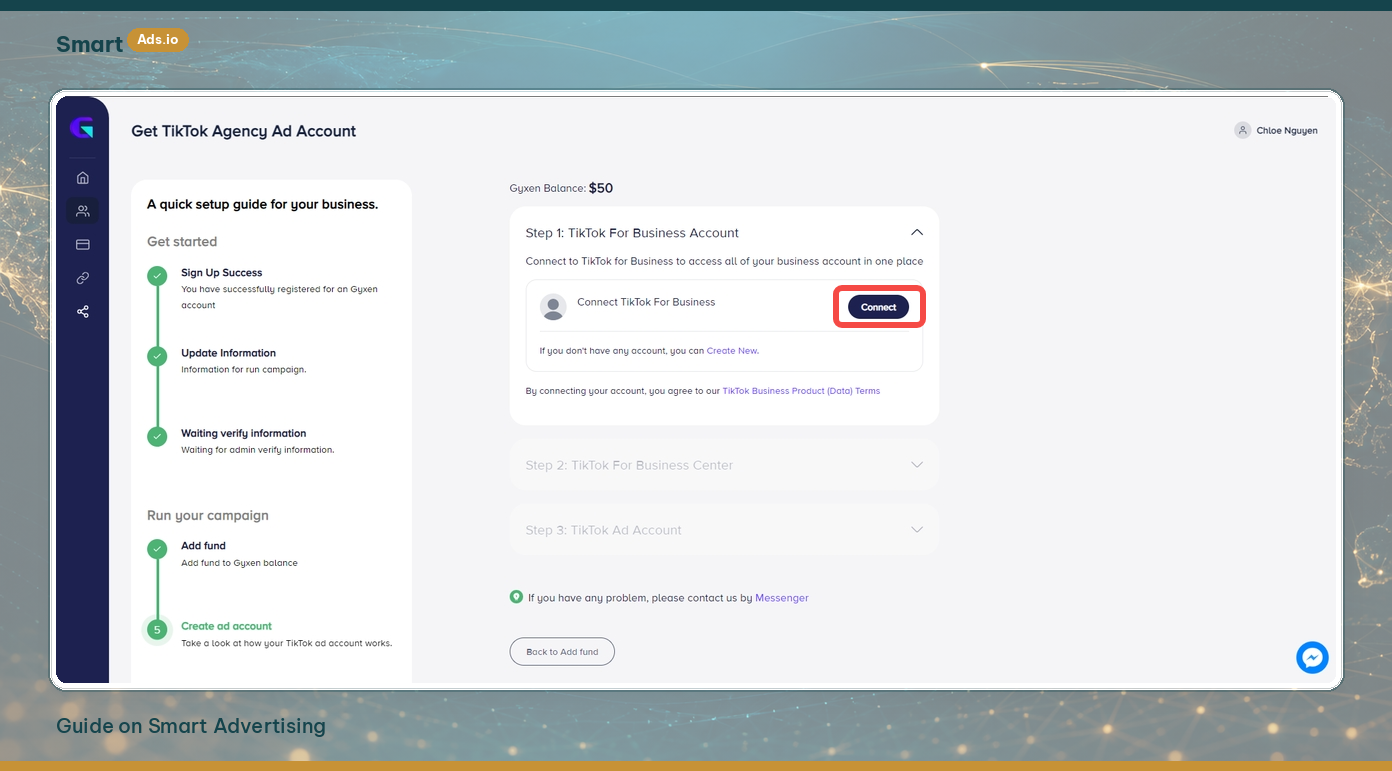This screenshot has height=771, width=1392.
Task: Click the green check beside Sign Up Success
Action: pyautogui.click(x=157, y=276)
